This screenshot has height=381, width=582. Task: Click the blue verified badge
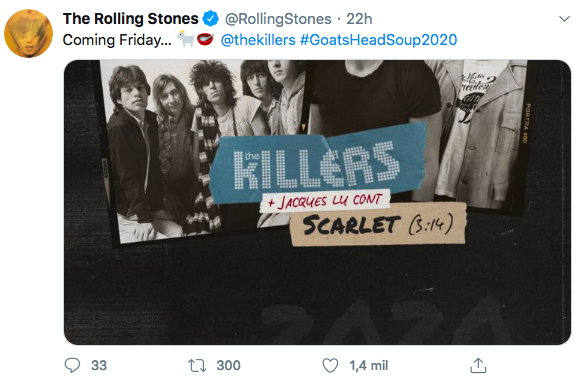click(x=211, y=19)
